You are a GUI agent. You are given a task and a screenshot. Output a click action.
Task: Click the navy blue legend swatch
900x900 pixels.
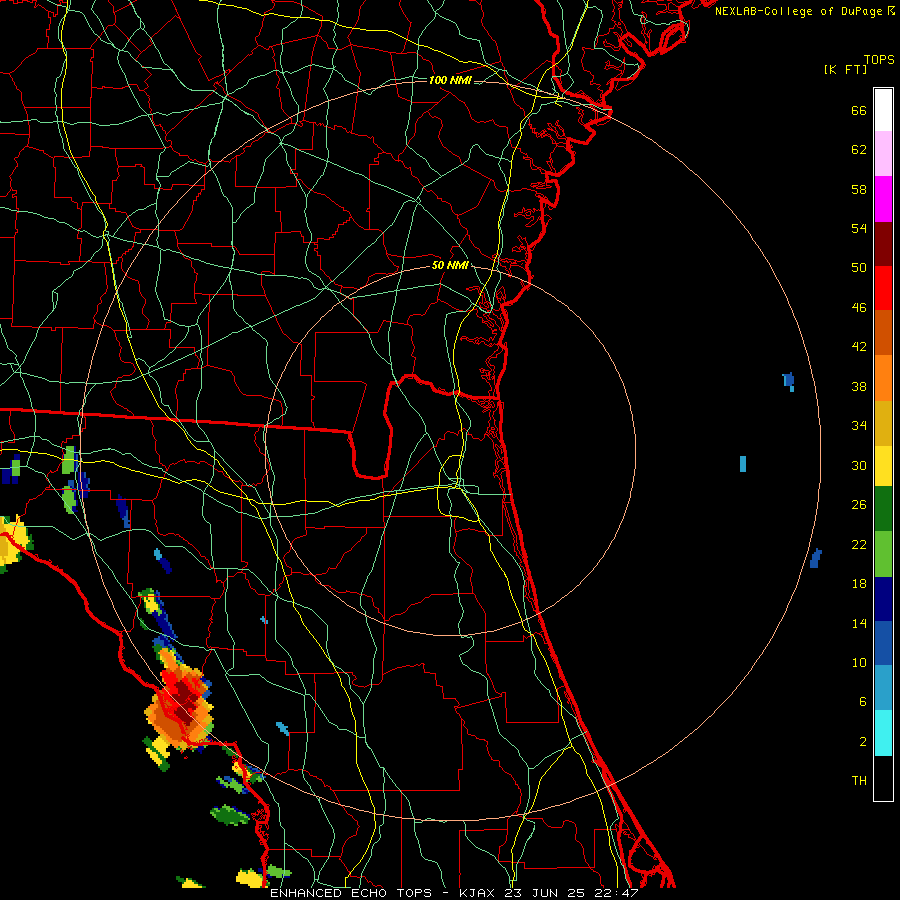[x=883, y=599]
